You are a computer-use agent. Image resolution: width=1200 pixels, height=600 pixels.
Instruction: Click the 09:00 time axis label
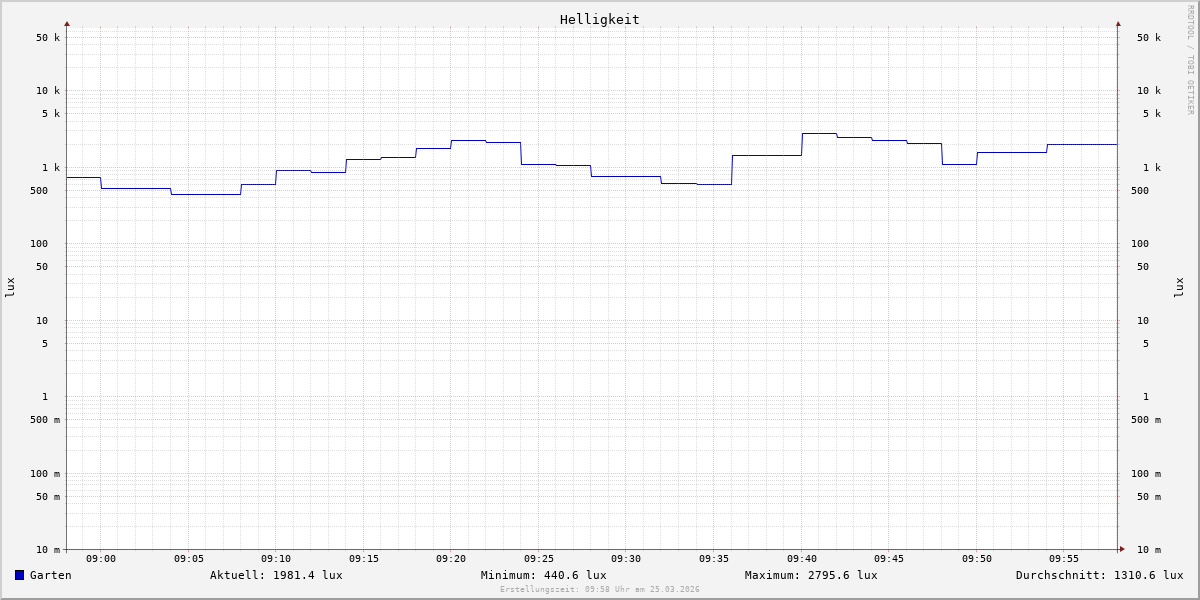point(101,559)
